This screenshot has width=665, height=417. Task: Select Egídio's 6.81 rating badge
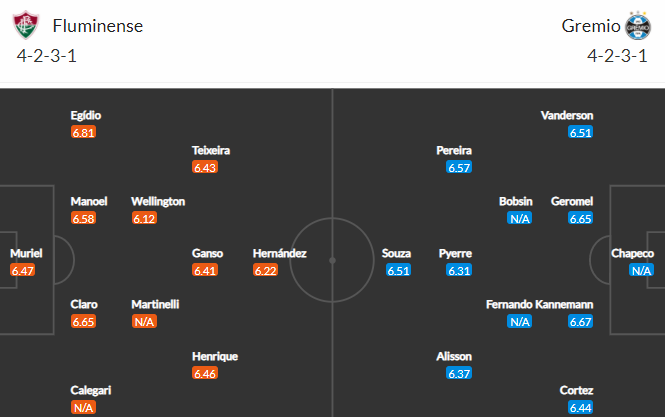pyautogui.click(x=84, y=132)
